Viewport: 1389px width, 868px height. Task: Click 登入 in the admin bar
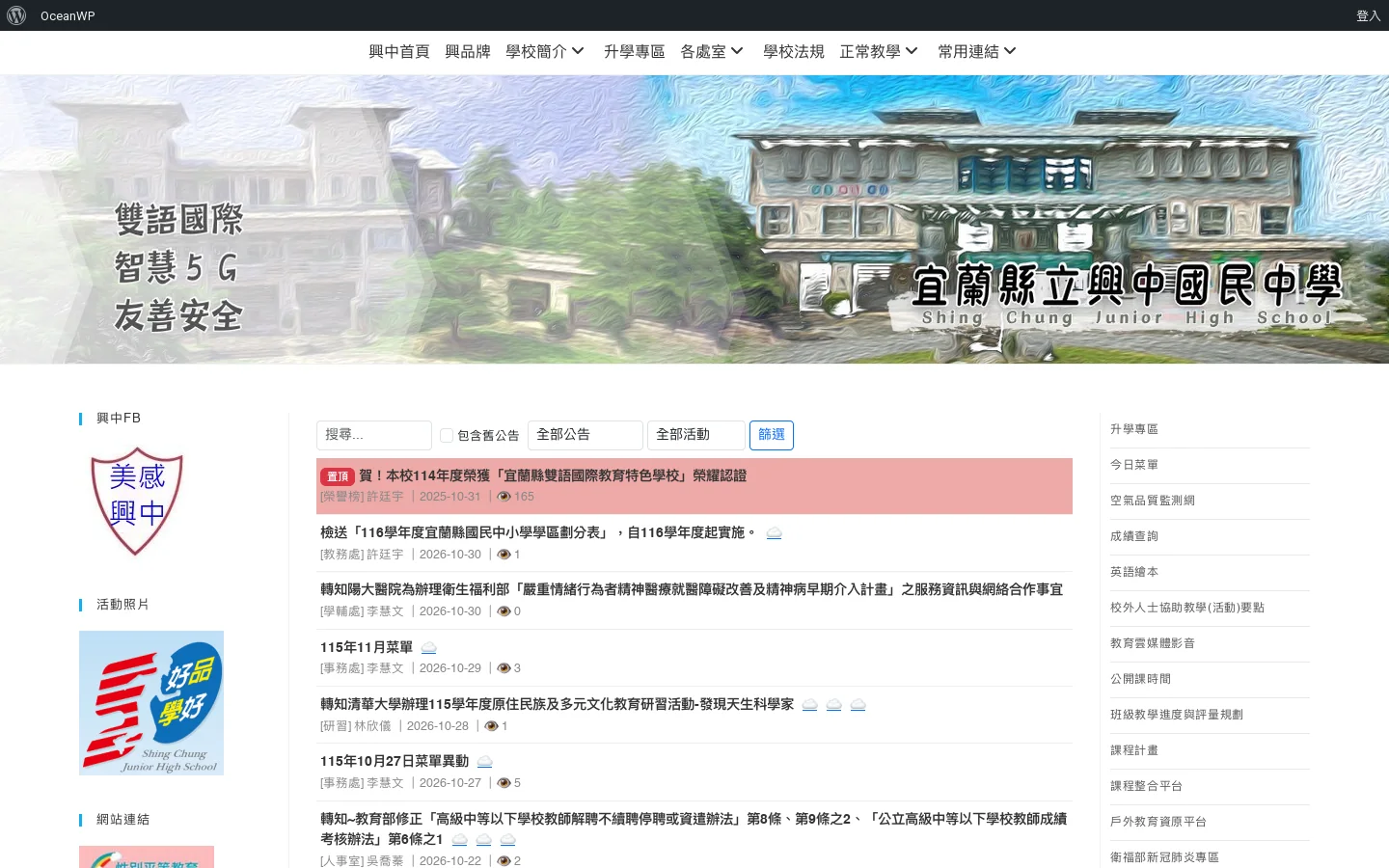click(1368, 15)
